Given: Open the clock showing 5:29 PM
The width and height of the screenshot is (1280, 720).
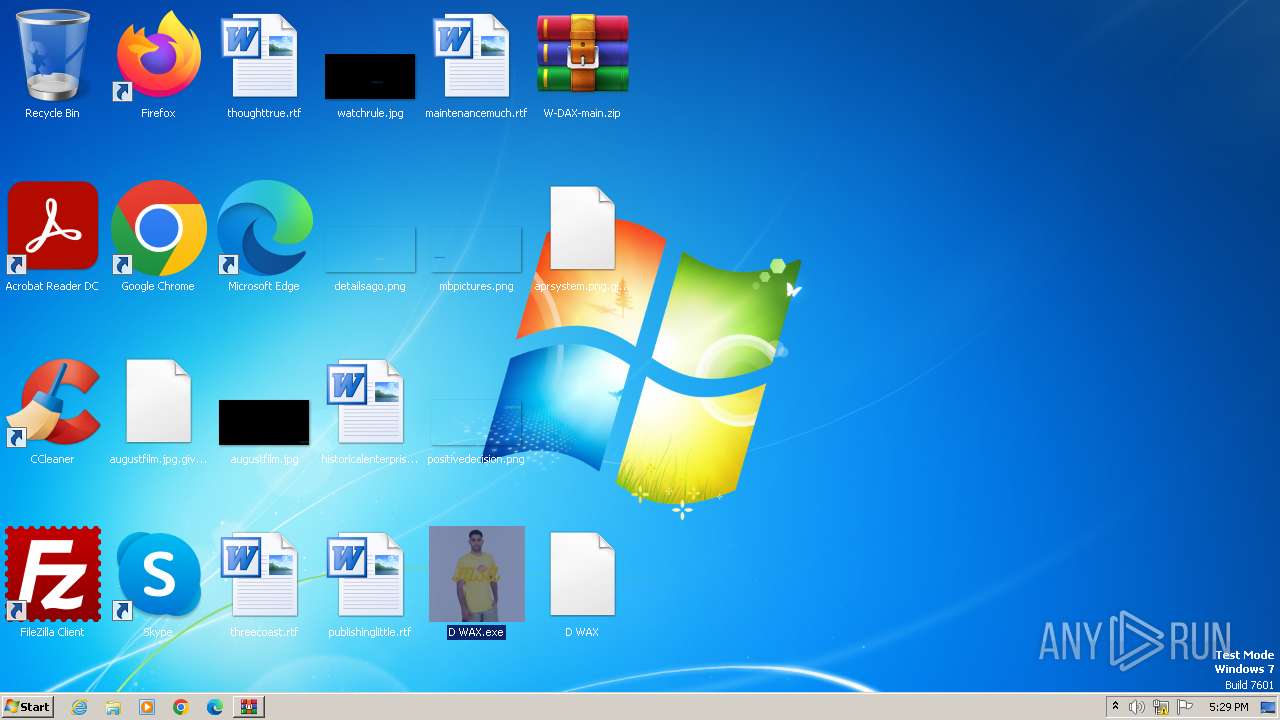Looking at the screenshot, I should [1228, 707].
